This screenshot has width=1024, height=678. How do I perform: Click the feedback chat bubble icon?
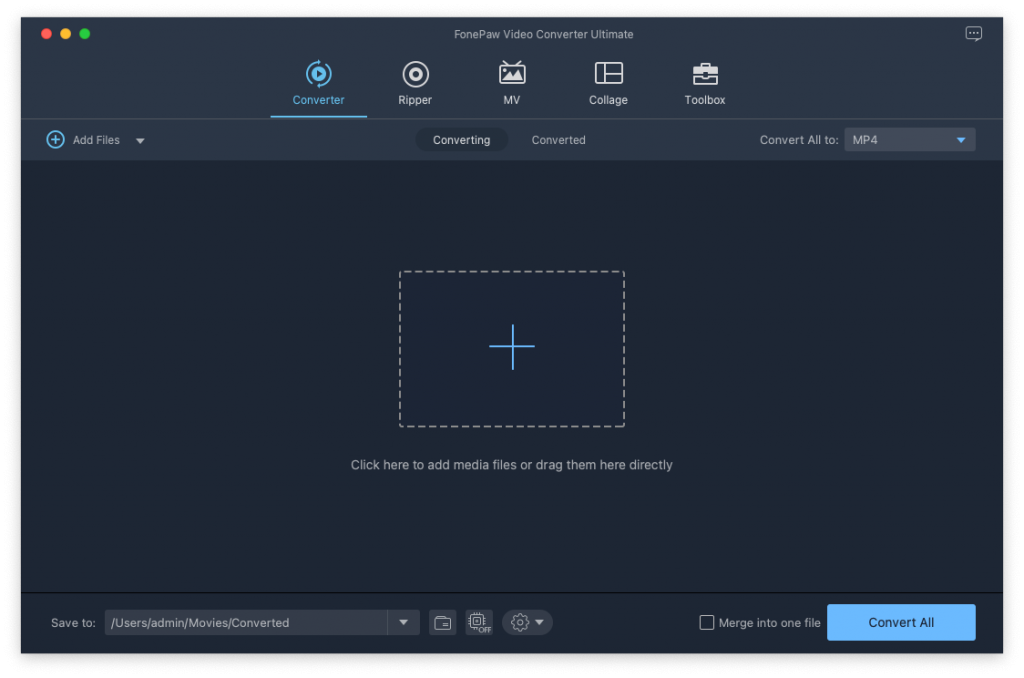973,33
